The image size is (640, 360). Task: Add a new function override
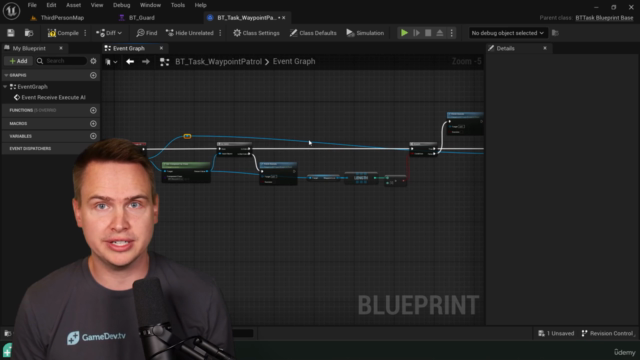point(93,110)
